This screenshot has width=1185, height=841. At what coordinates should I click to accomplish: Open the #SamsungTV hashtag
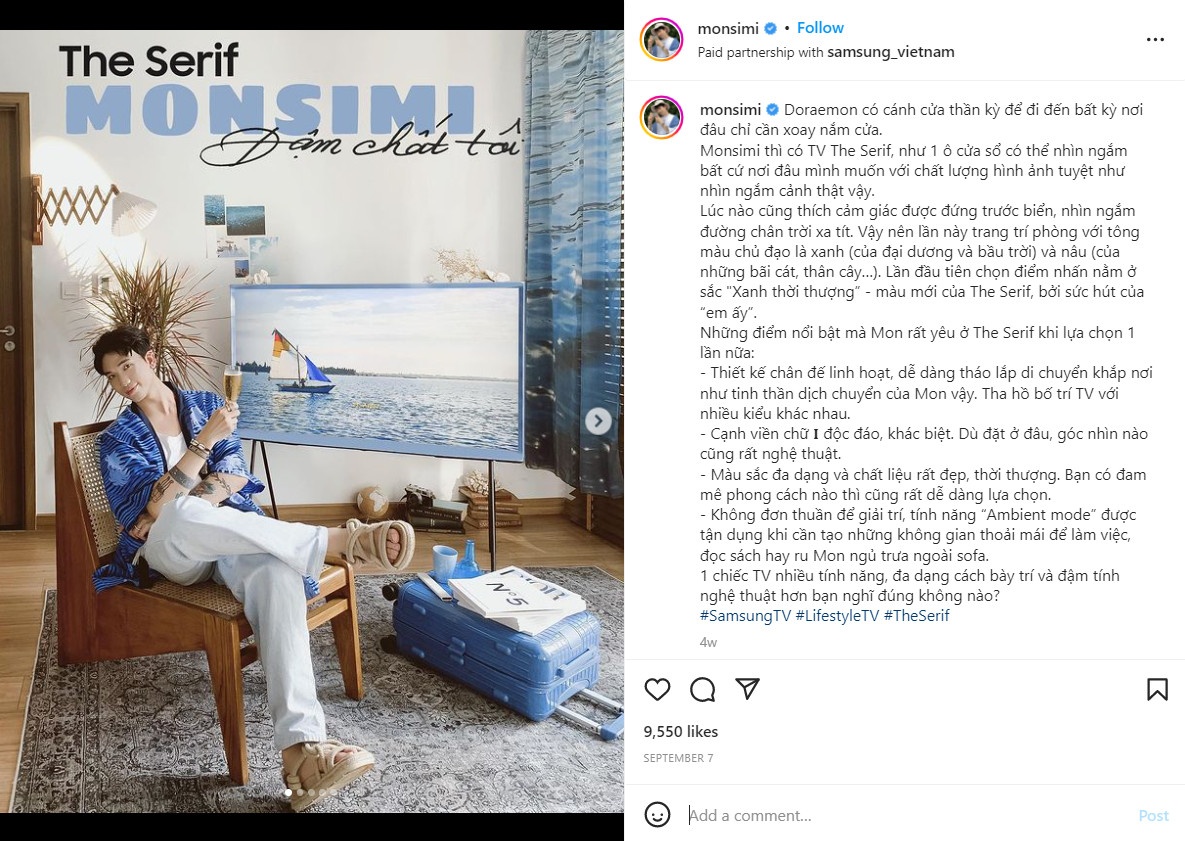[745, 616]
